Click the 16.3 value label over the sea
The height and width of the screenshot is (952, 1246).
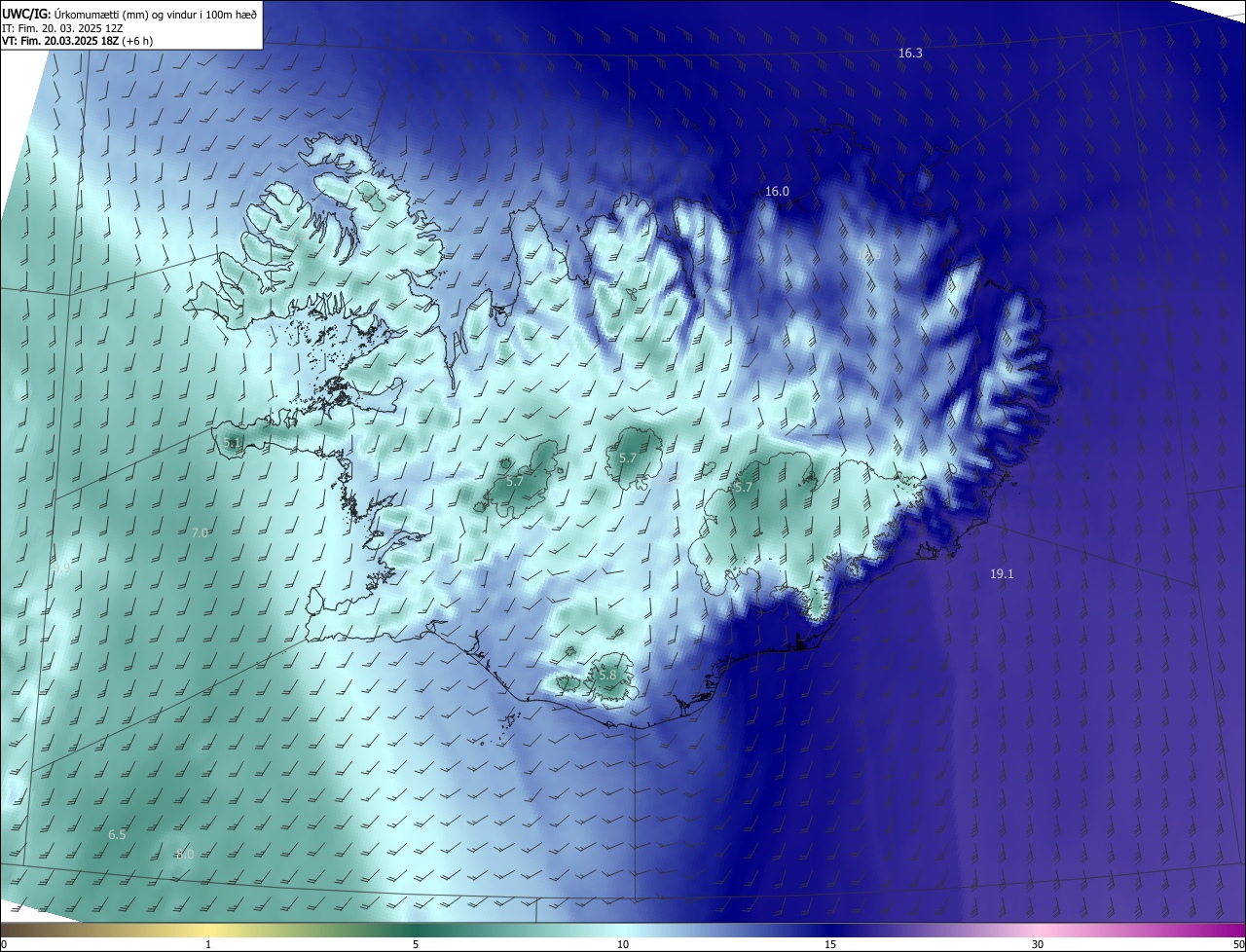coord(910,54)
